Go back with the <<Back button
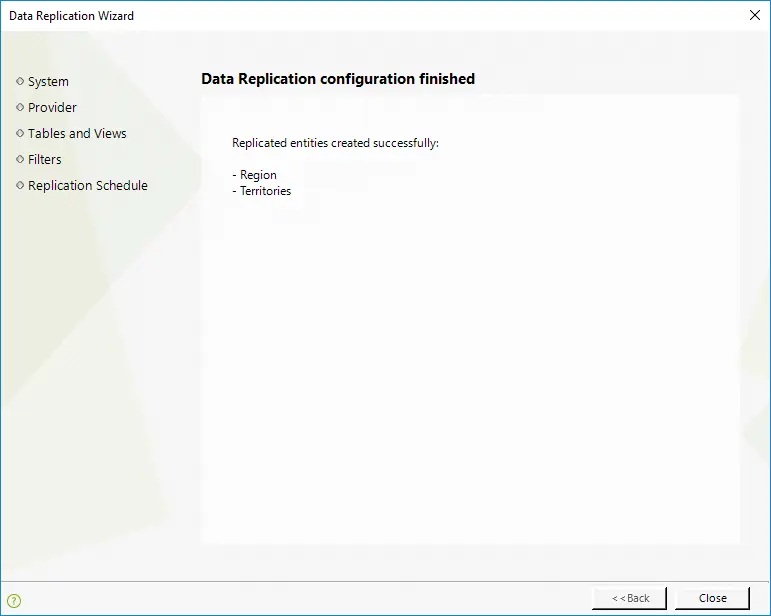771x616 pixels. (629, 598)
